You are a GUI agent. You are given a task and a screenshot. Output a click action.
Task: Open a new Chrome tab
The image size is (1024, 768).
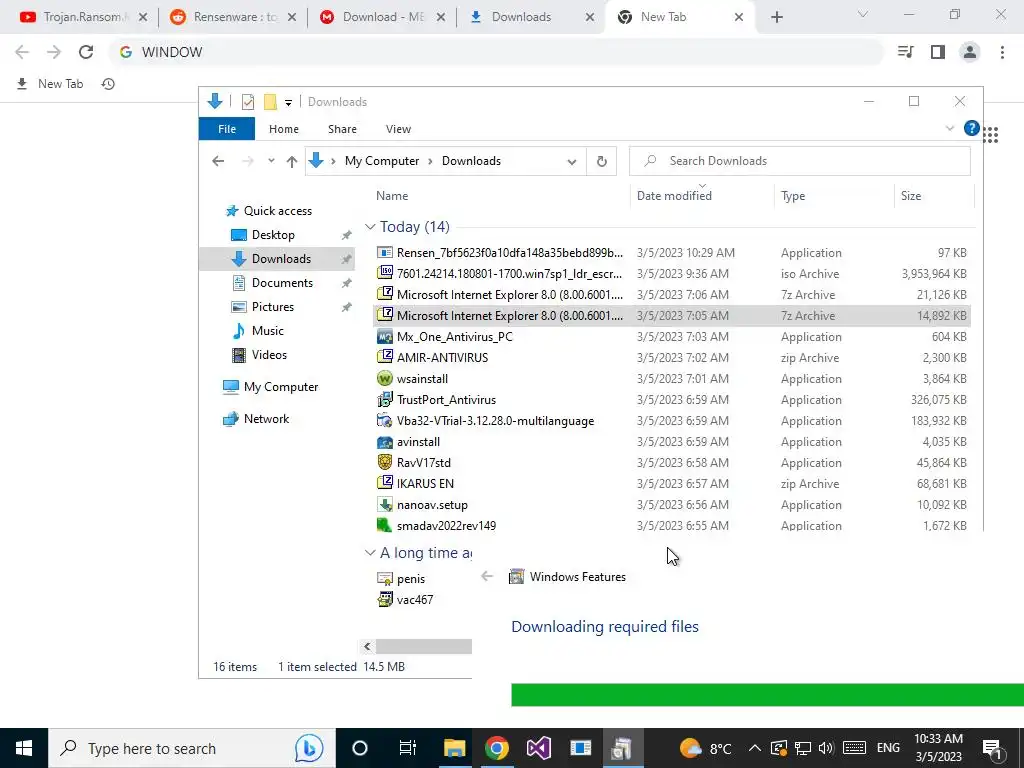pos(776,18)
